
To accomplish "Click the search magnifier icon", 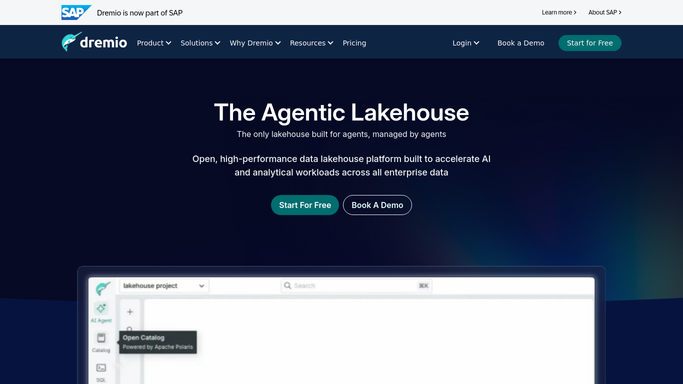I will [287, 286].
